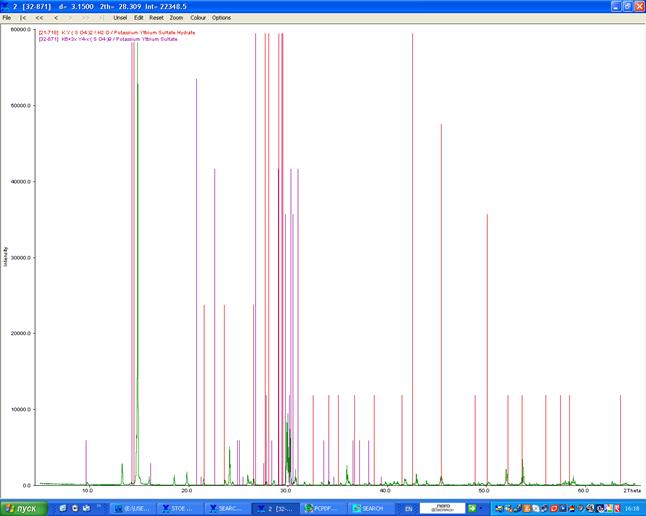
Task: Open the last SEARCH taskbar window
Action: coord(369,508)
